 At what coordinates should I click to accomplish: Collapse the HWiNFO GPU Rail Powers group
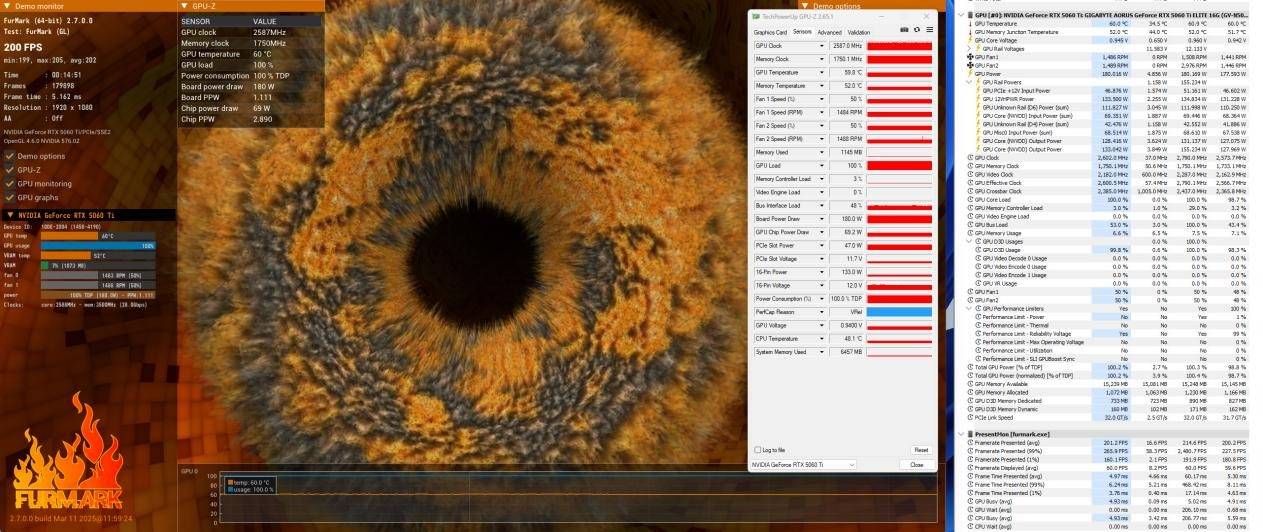point(969,82)
